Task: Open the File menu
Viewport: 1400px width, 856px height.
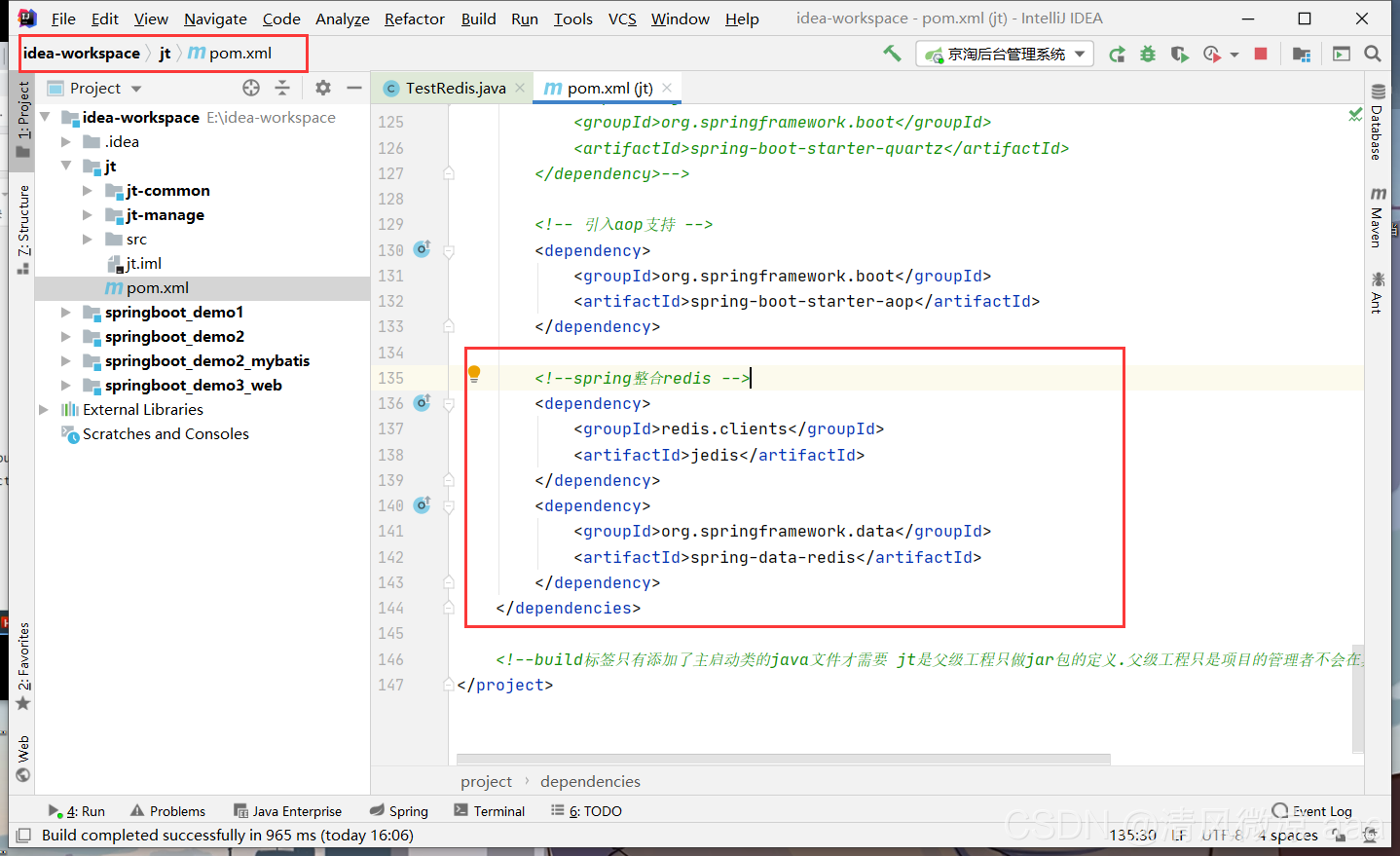Action: click(63, 19)
